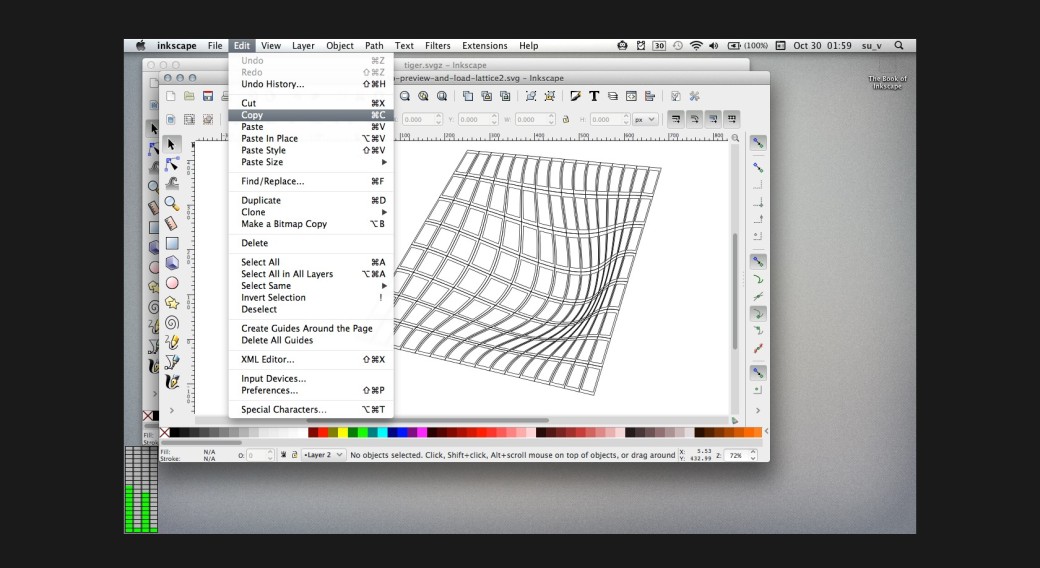Screen dimensions: 1040x568
Task: Open Inkscape Preferences tools icon
Action: (694, 96)
